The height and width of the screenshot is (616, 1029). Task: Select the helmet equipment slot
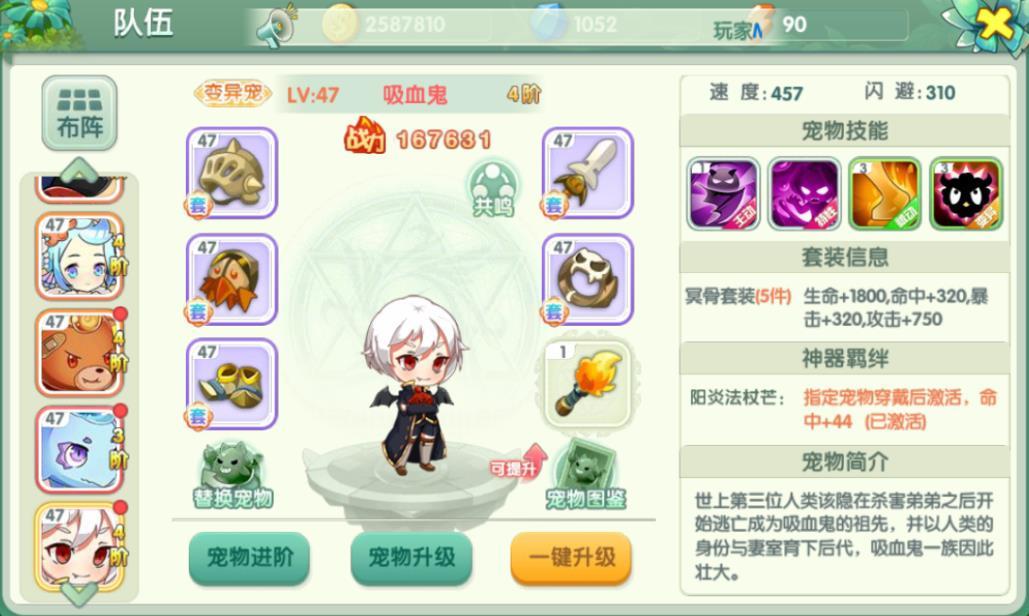232,173
